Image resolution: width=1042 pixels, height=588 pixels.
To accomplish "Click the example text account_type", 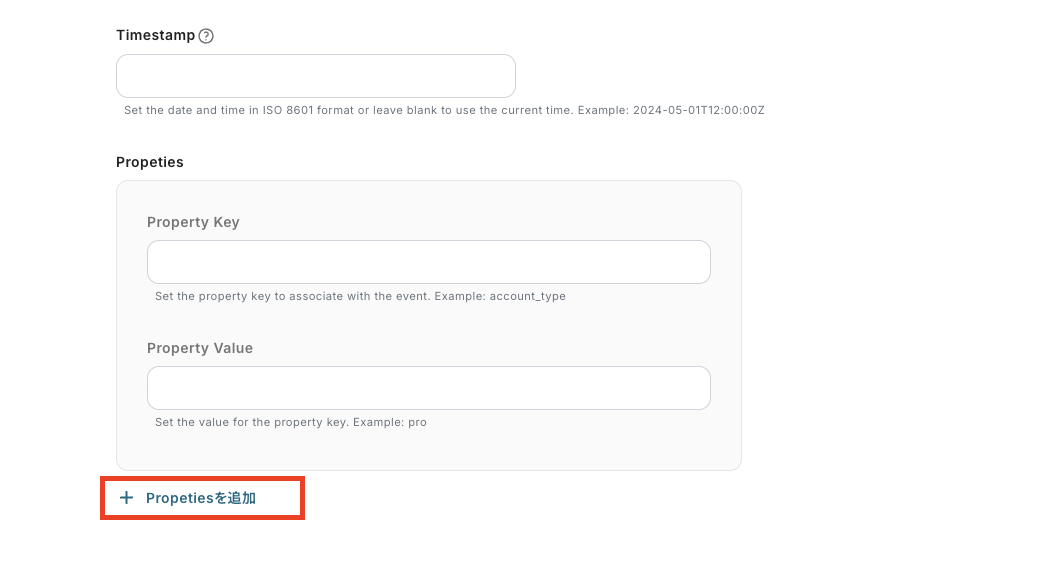I will [x=527, y=297].
